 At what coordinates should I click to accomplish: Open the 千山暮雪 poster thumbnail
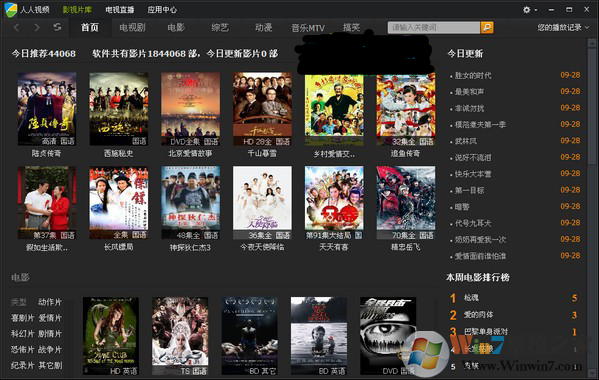click(262, 109)
